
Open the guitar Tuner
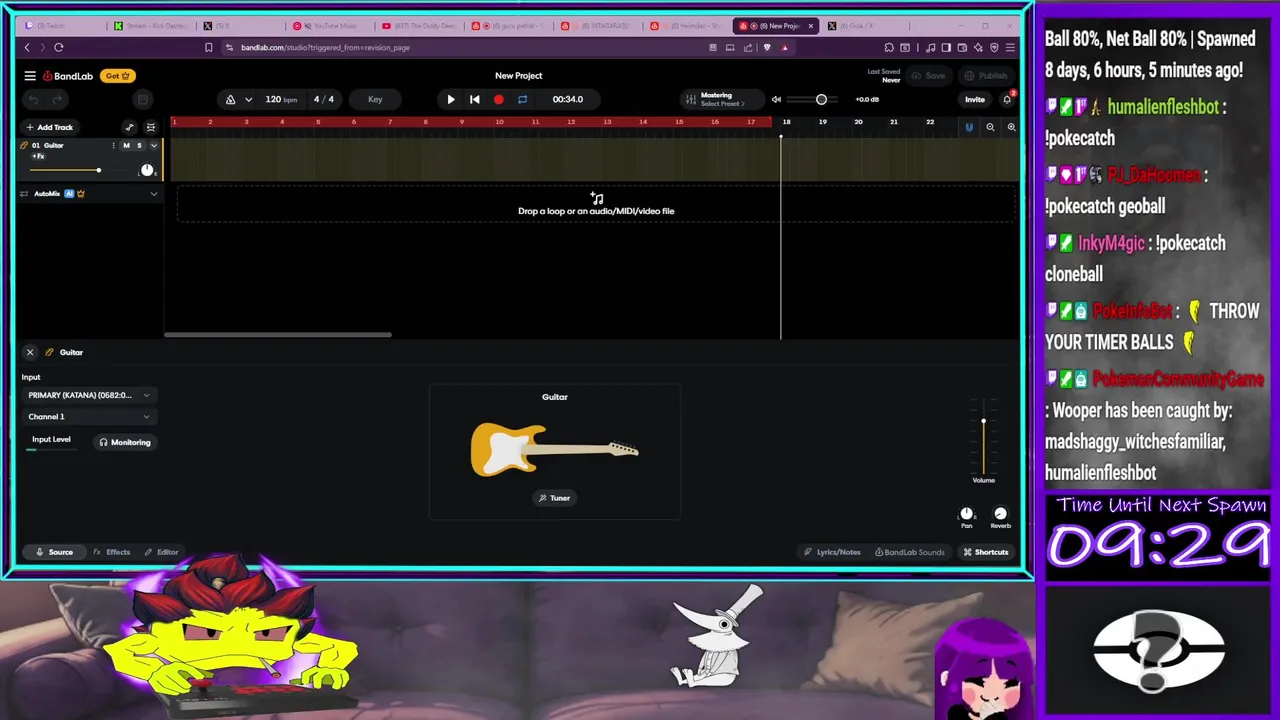(x=555, y=498)
